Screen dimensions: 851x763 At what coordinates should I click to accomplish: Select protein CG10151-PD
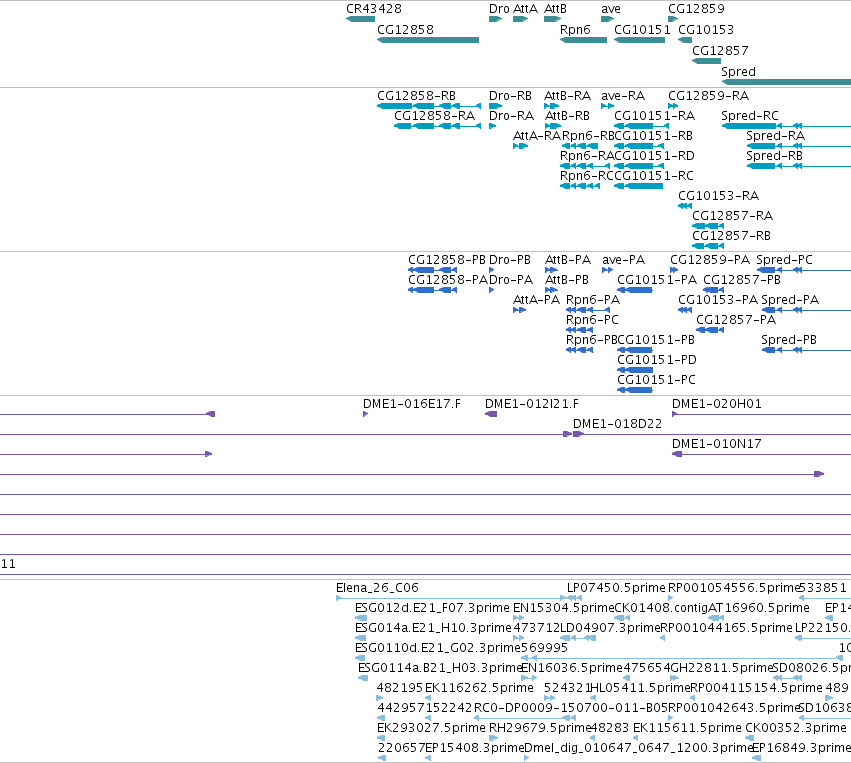pyautogui.click(x=634, y=371)
